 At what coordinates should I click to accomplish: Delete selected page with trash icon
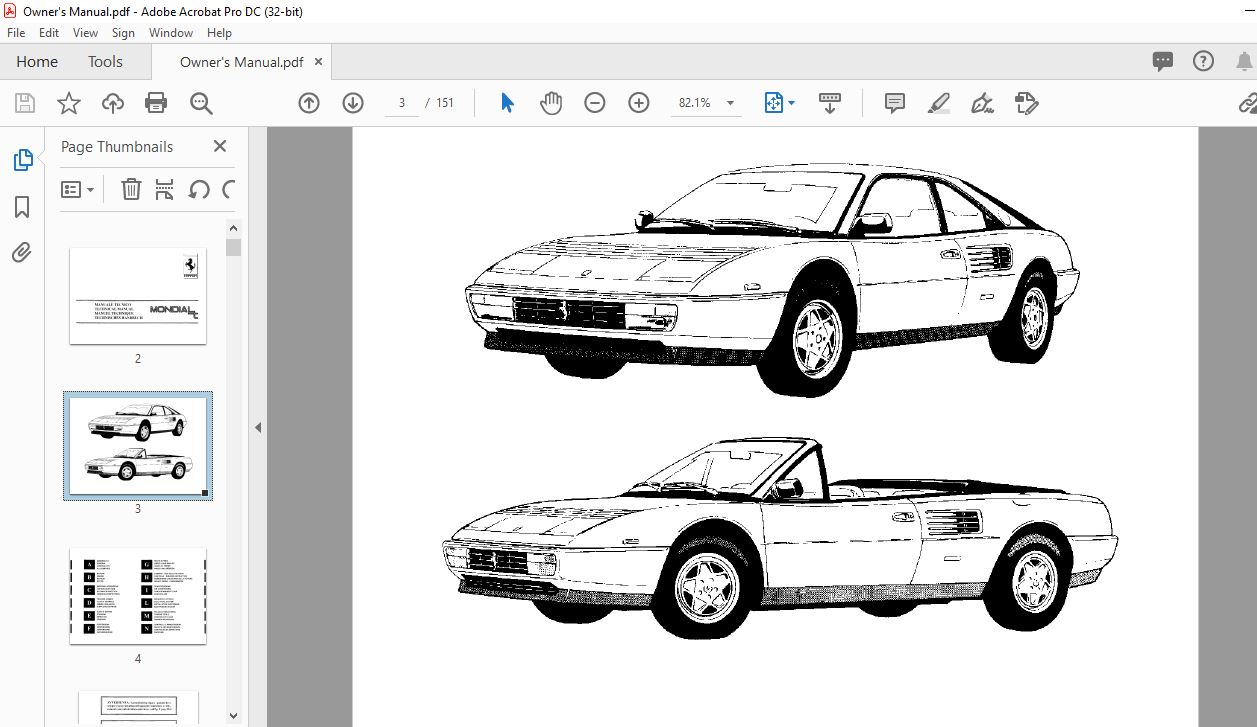[x=131, y=189]
